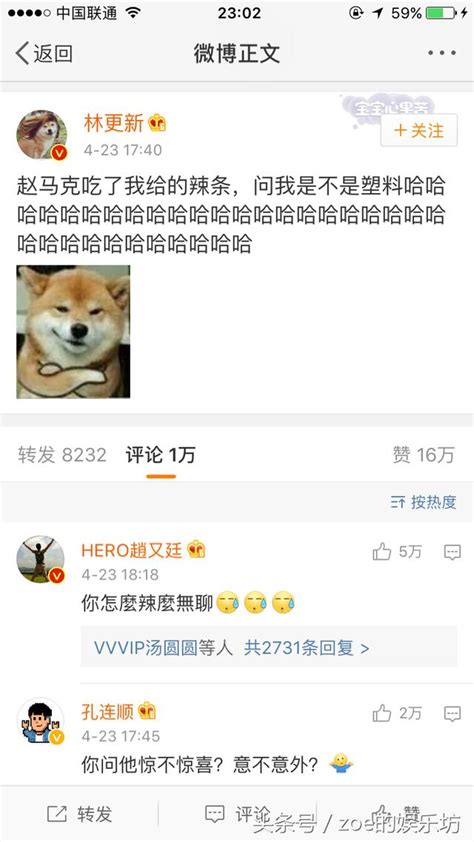474x842 pixels.
Task: Open the three-dot more options menu
Action: click(x=442, y=53)
